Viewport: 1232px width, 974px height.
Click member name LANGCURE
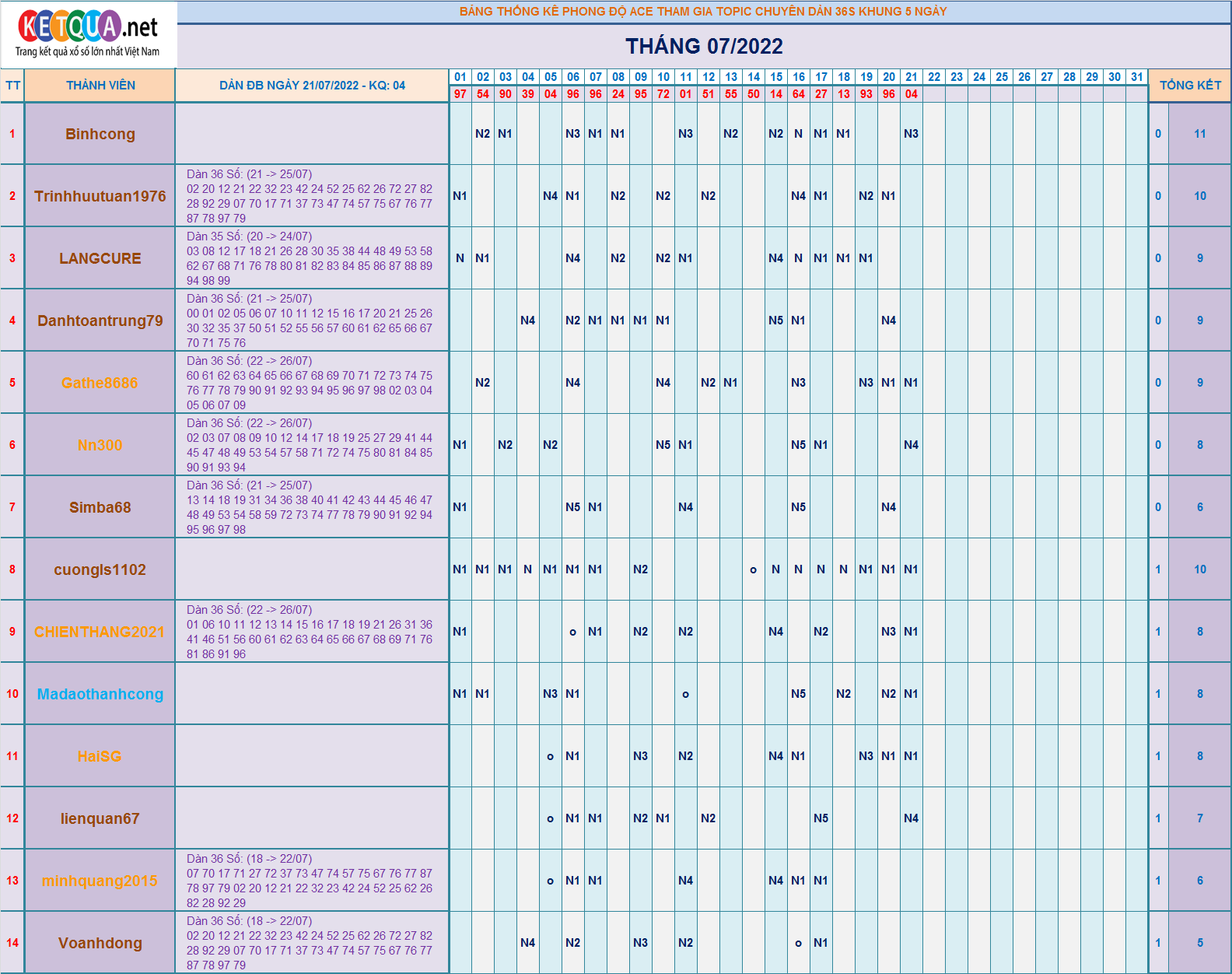[x=100, y=258]
